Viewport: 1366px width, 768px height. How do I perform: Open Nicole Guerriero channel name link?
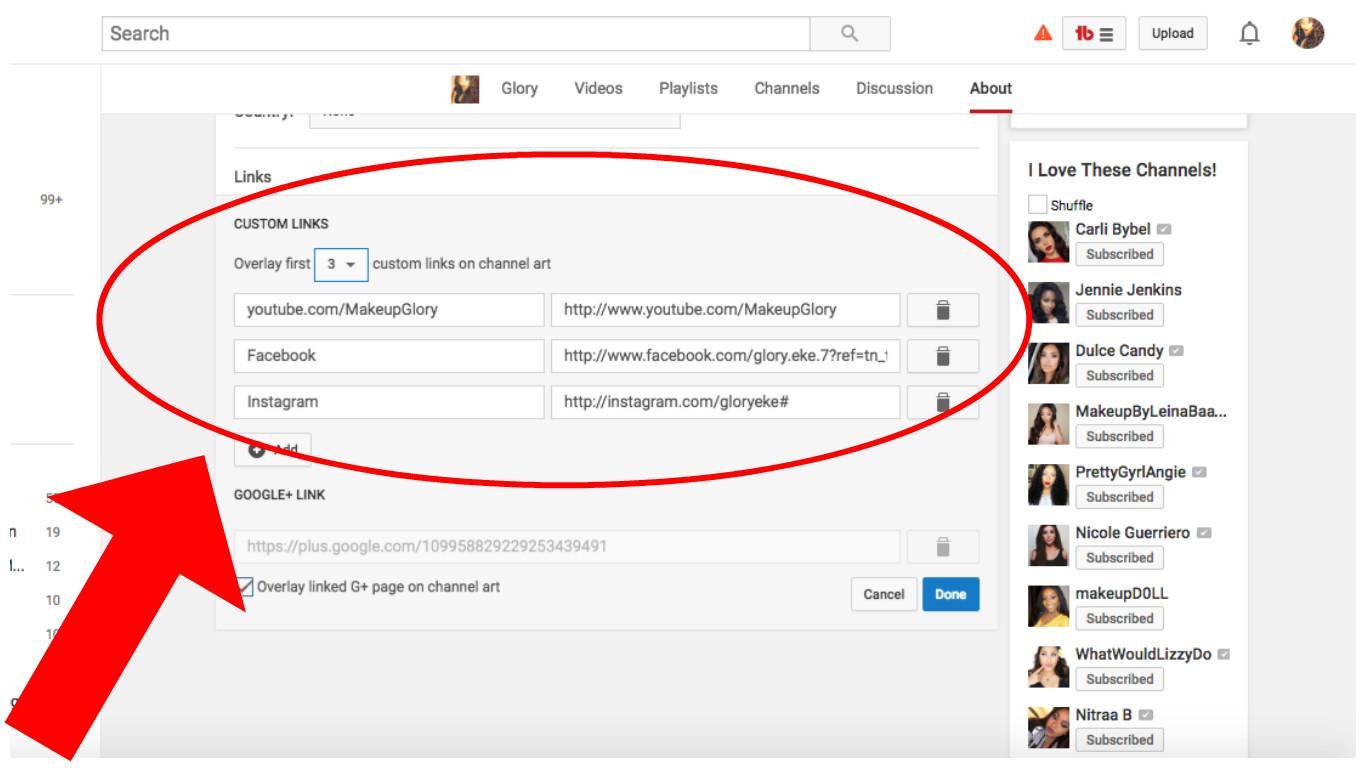click(x=1133, y=533)
